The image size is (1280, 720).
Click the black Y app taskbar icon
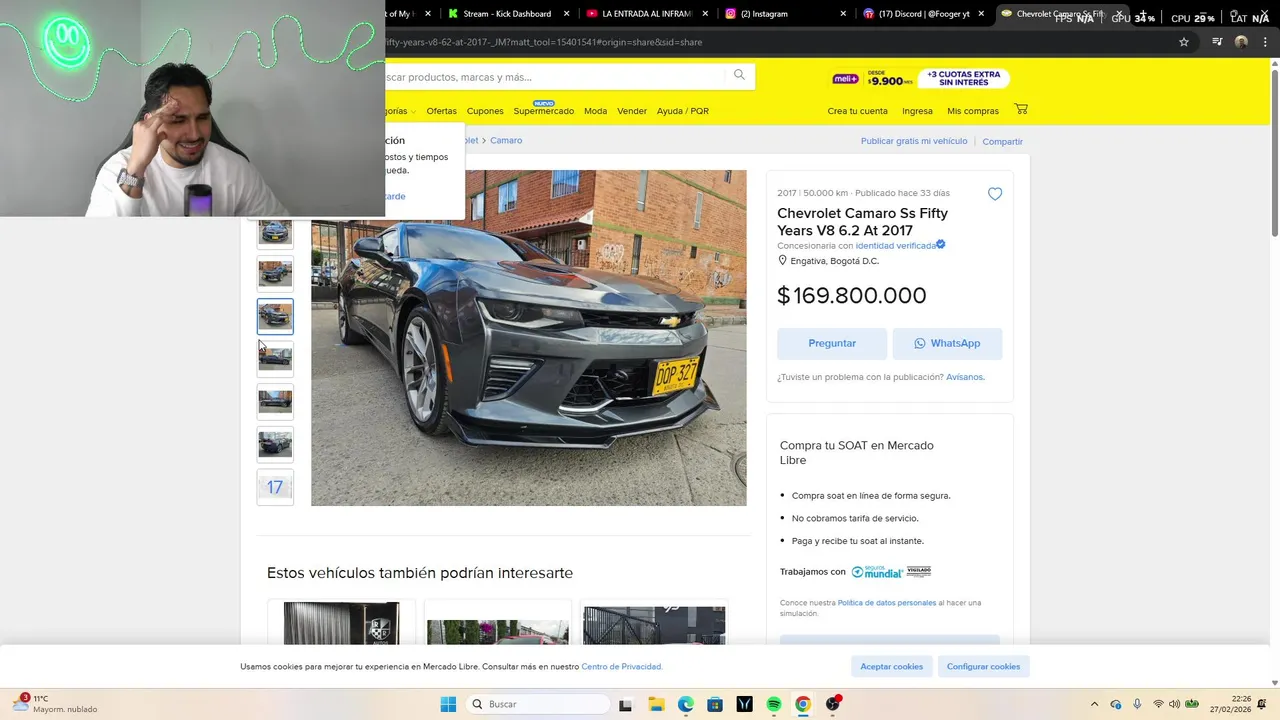click(744, 704)
